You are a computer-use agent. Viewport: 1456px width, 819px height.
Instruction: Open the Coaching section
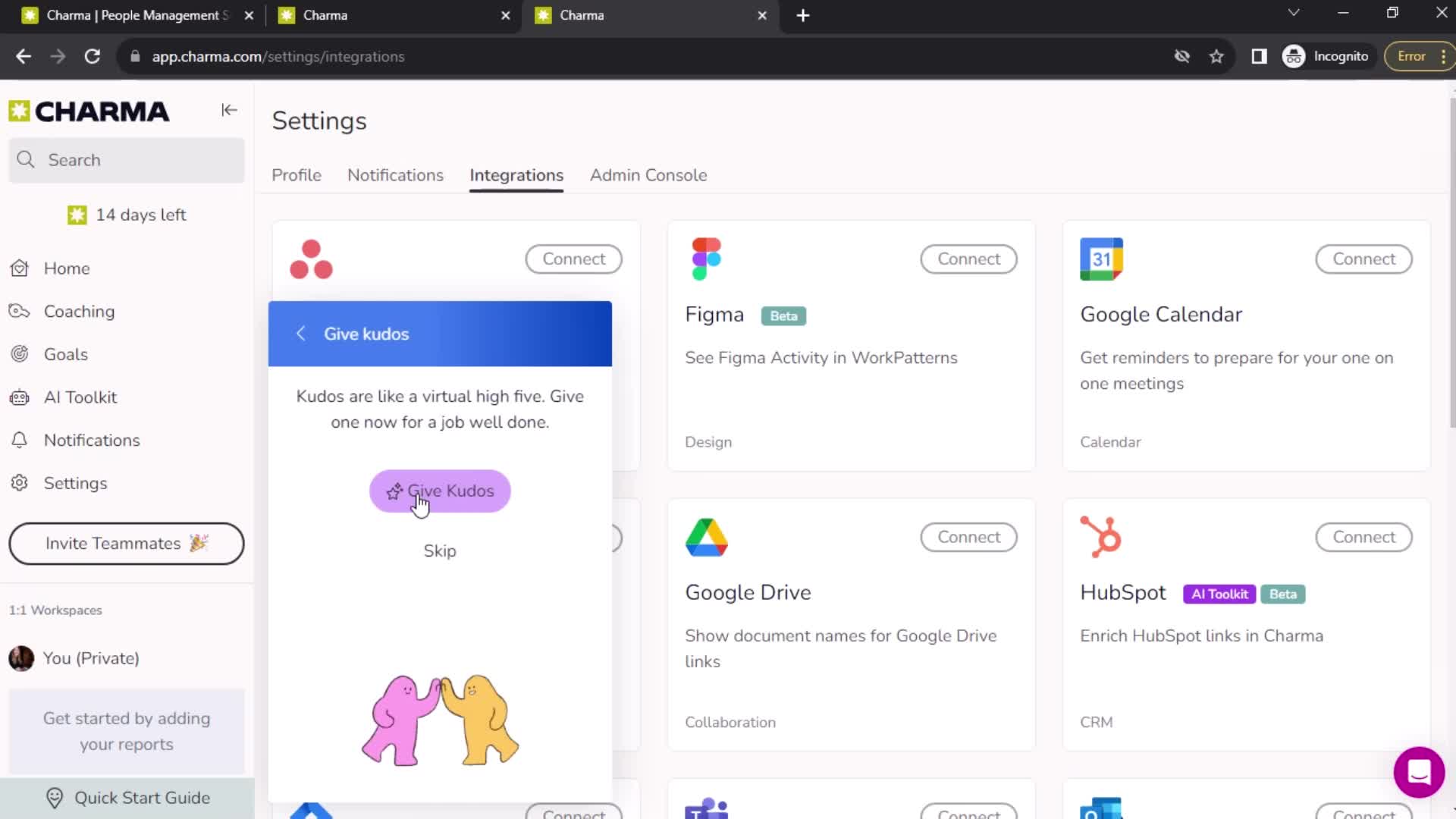(79, 311)
